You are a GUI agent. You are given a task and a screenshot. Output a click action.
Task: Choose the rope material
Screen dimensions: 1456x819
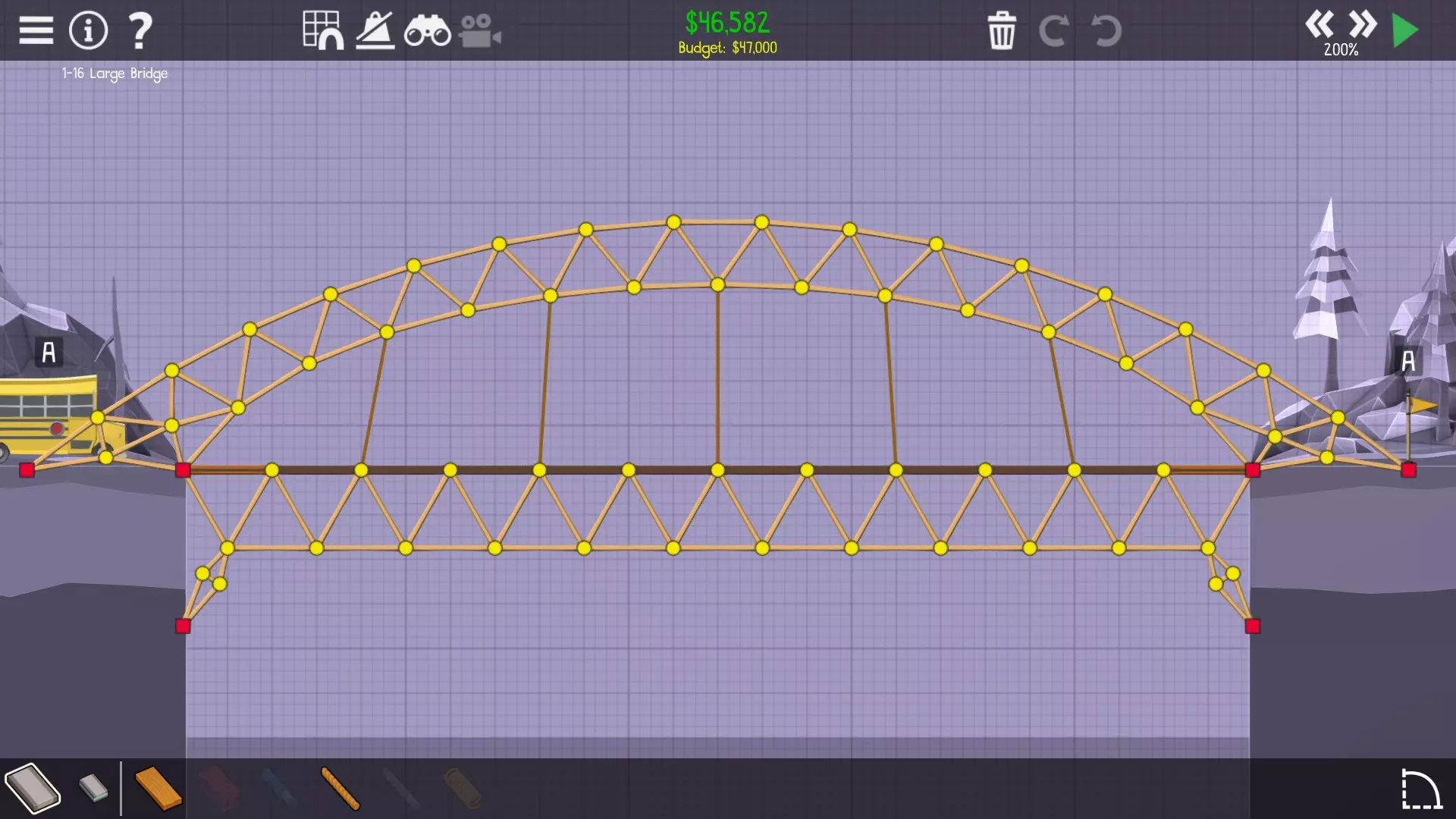[x=340, y=788]
